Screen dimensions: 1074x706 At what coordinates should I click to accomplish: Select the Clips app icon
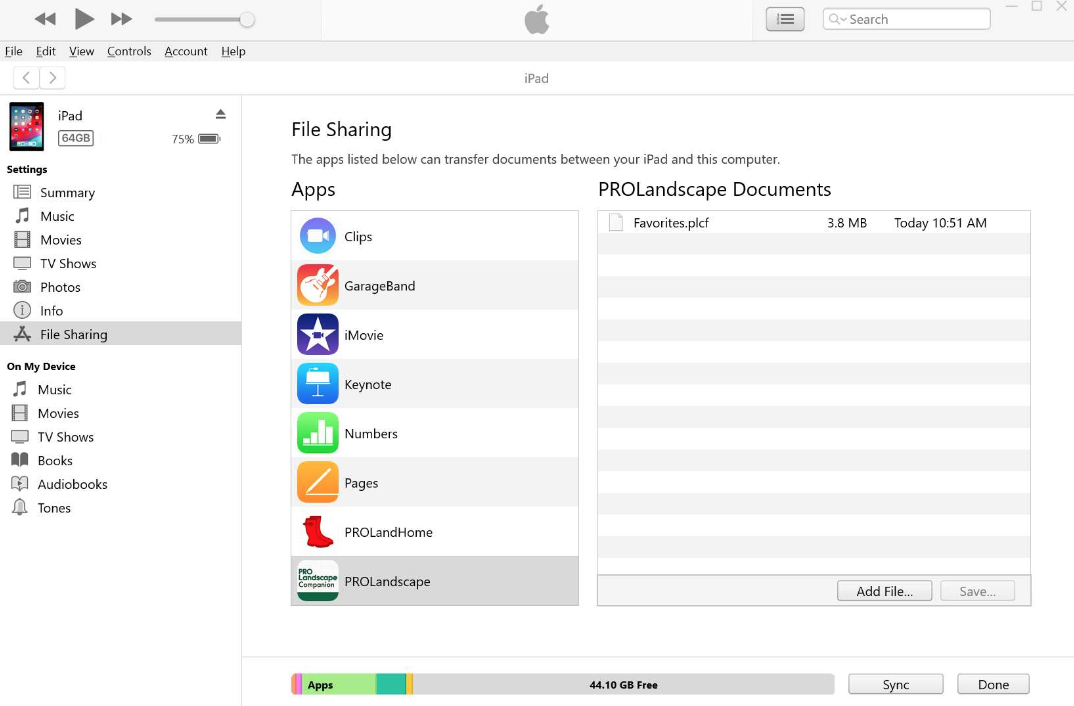[318, 236]
